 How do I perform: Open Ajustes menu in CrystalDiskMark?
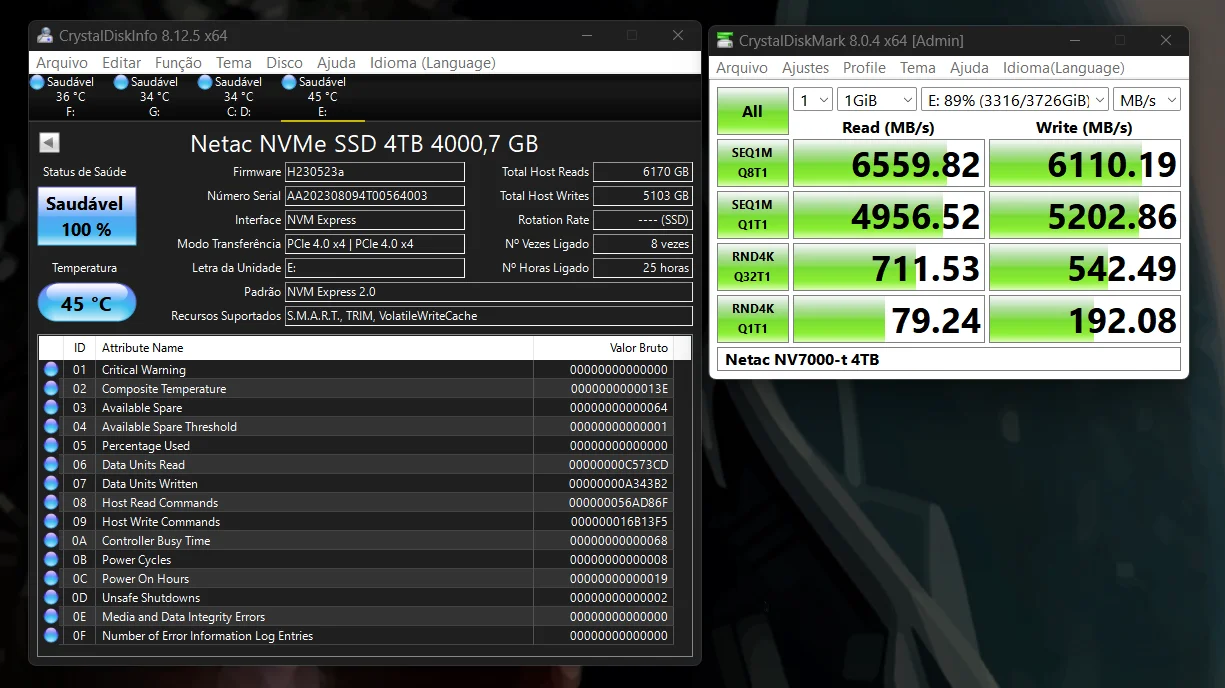[x=805, y=68]
